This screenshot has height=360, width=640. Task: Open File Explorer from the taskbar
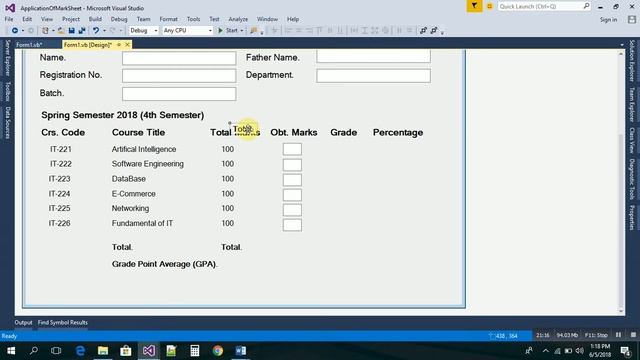(x=103, y=351)
